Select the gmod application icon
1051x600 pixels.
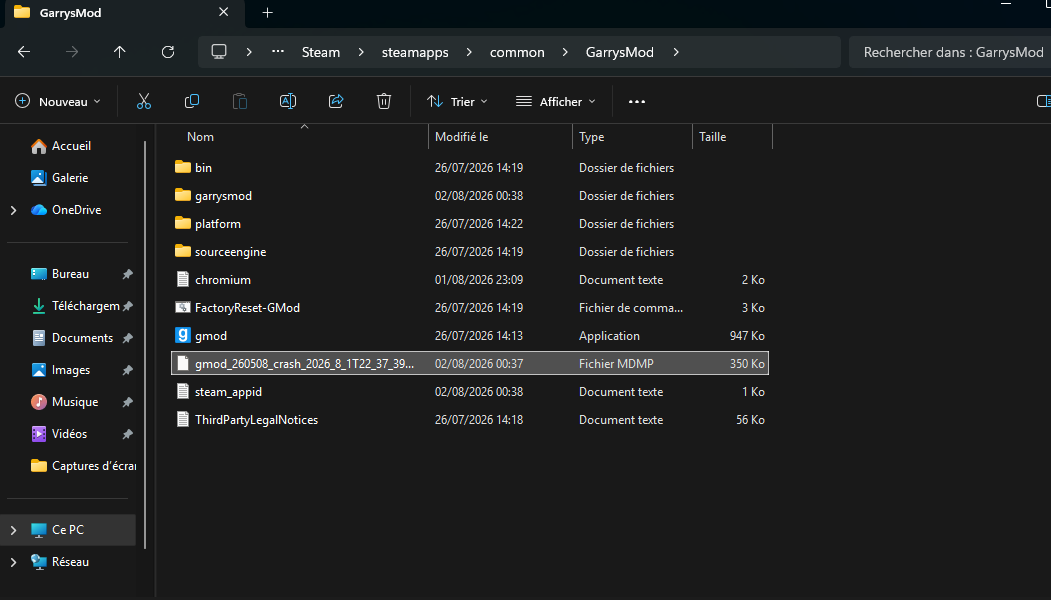coord(182,335)
